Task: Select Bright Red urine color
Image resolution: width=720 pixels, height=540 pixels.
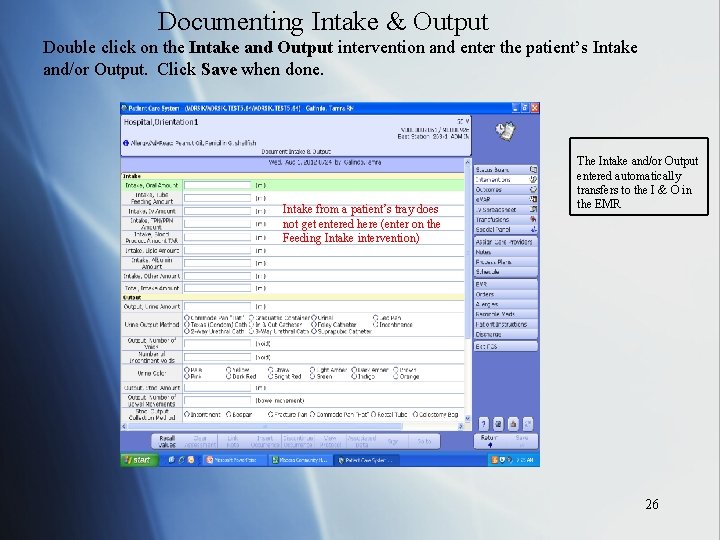Action: click(x=271, y=377)
